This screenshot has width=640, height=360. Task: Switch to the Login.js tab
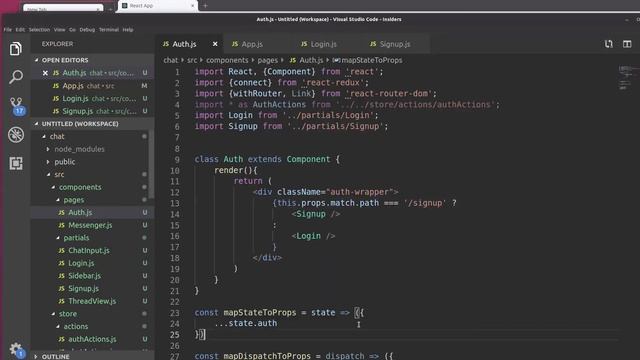[x=327, y=44]
